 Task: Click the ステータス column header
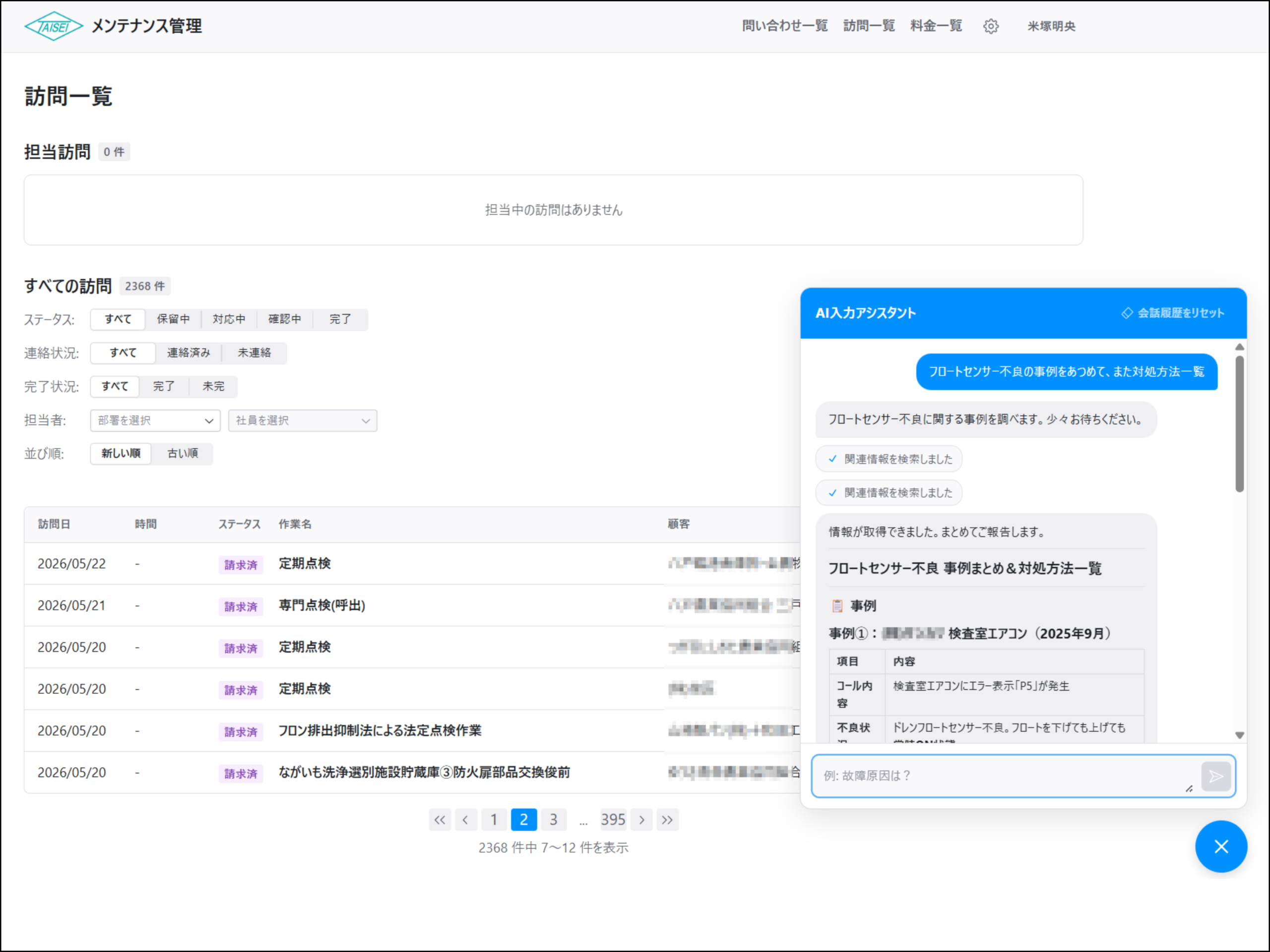pos(240,524)
